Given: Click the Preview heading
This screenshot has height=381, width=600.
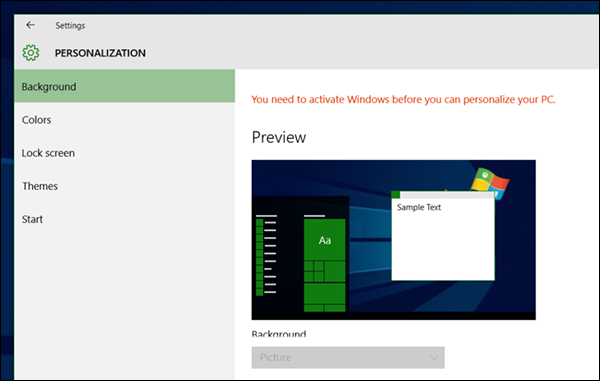Looking at the screenshot, I should pos(279,137).
